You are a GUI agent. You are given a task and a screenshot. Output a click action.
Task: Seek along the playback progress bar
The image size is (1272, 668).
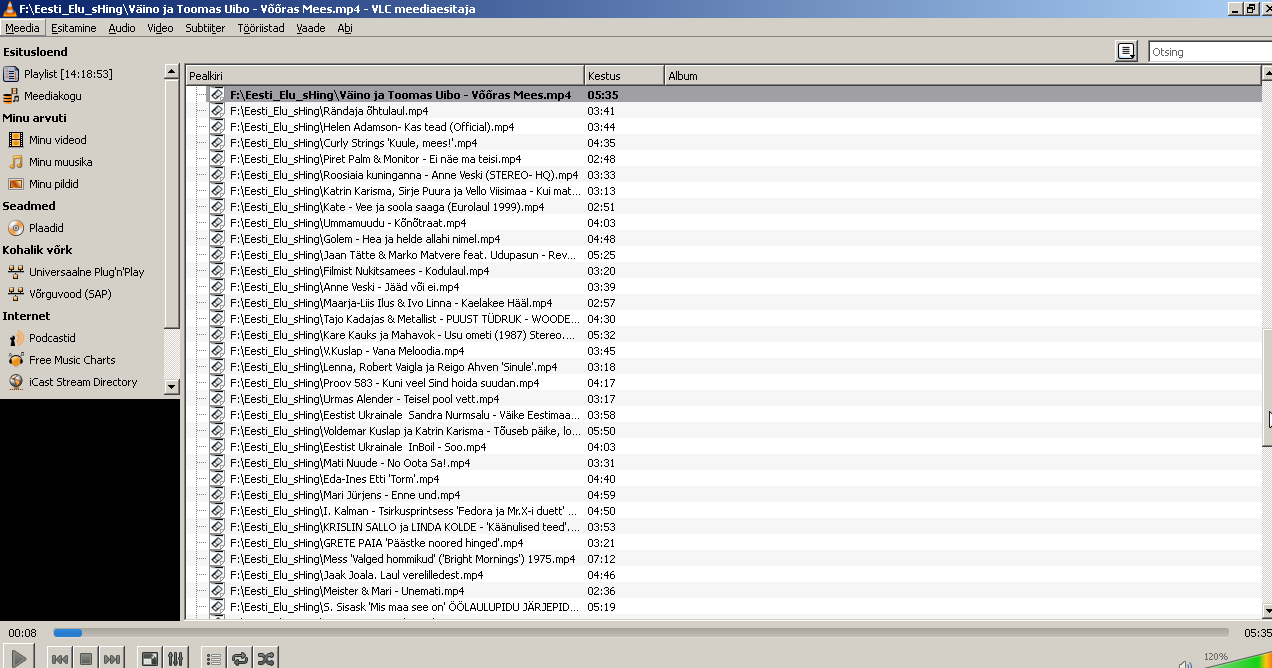pos(640,632)
